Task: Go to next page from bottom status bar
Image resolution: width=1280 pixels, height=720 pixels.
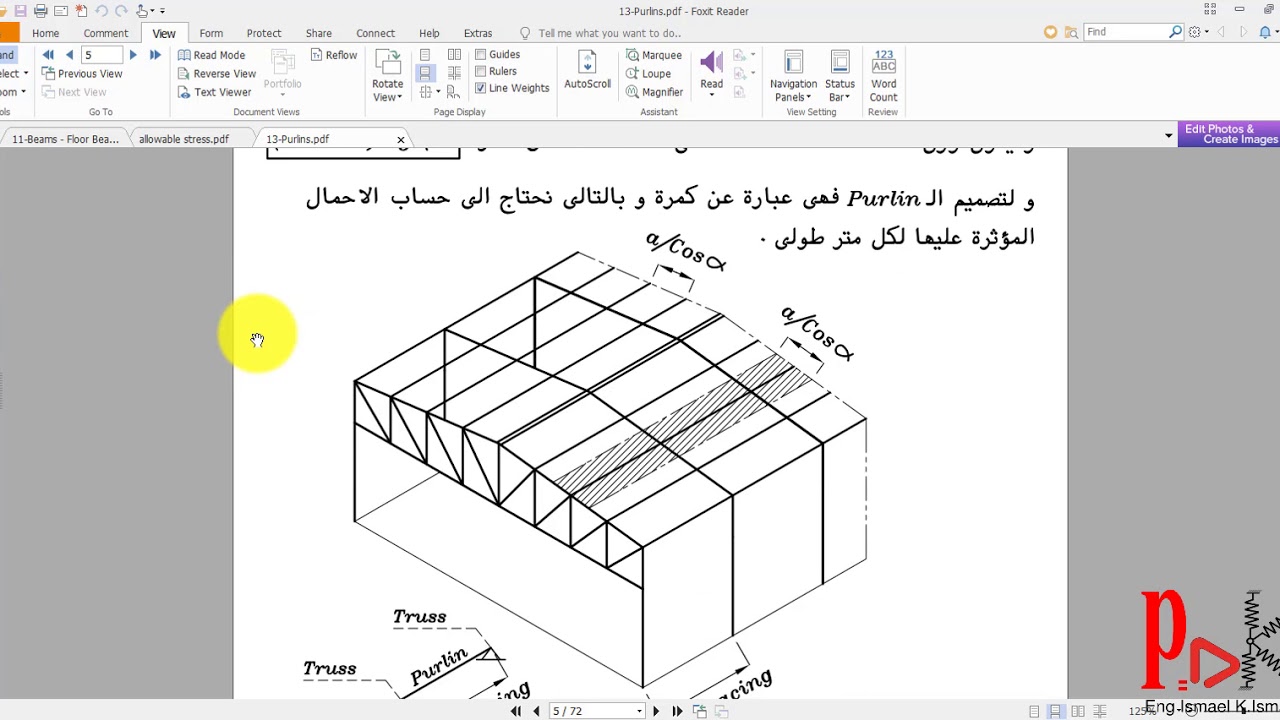Action: pyautogui.click(x=656, y=711)
